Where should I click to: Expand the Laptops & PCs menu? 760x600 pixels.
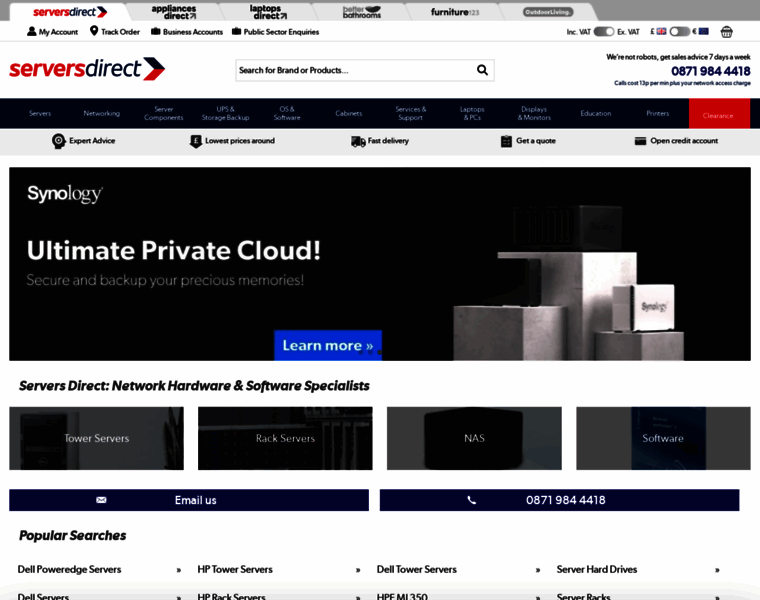click(472, 113)
